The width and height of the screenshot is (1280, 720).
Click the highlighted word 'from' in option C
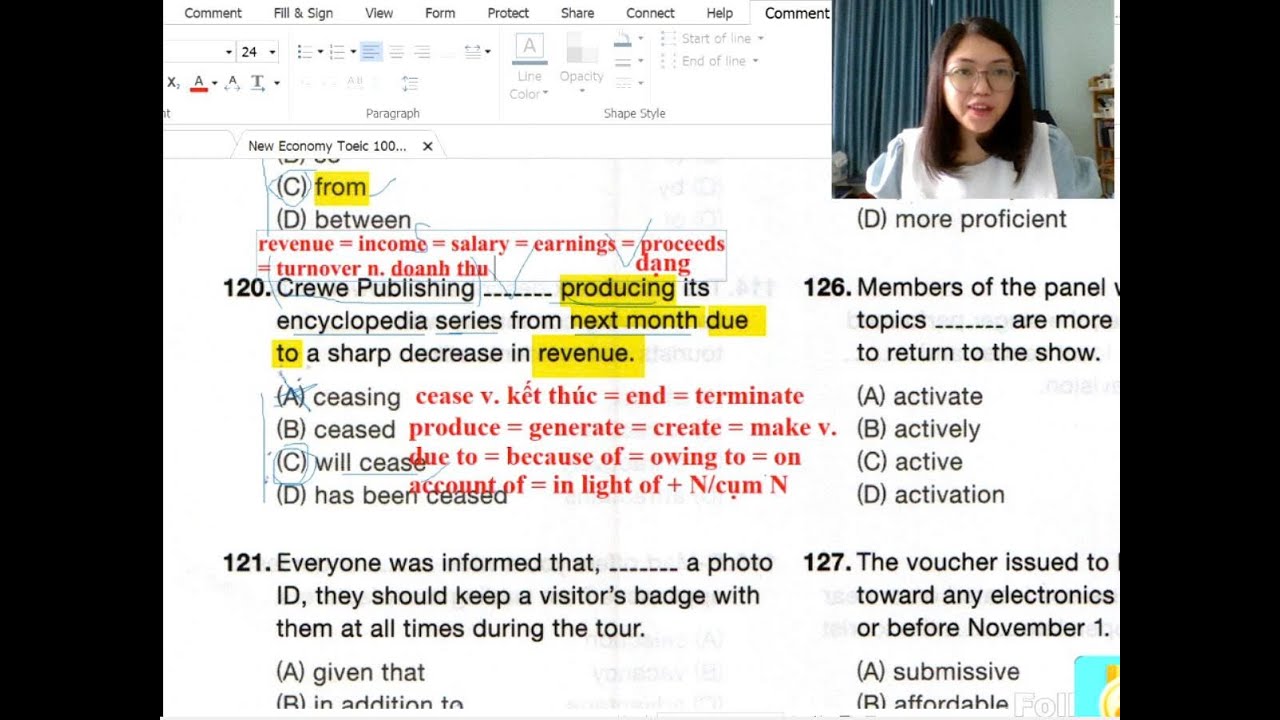(340, 187)
